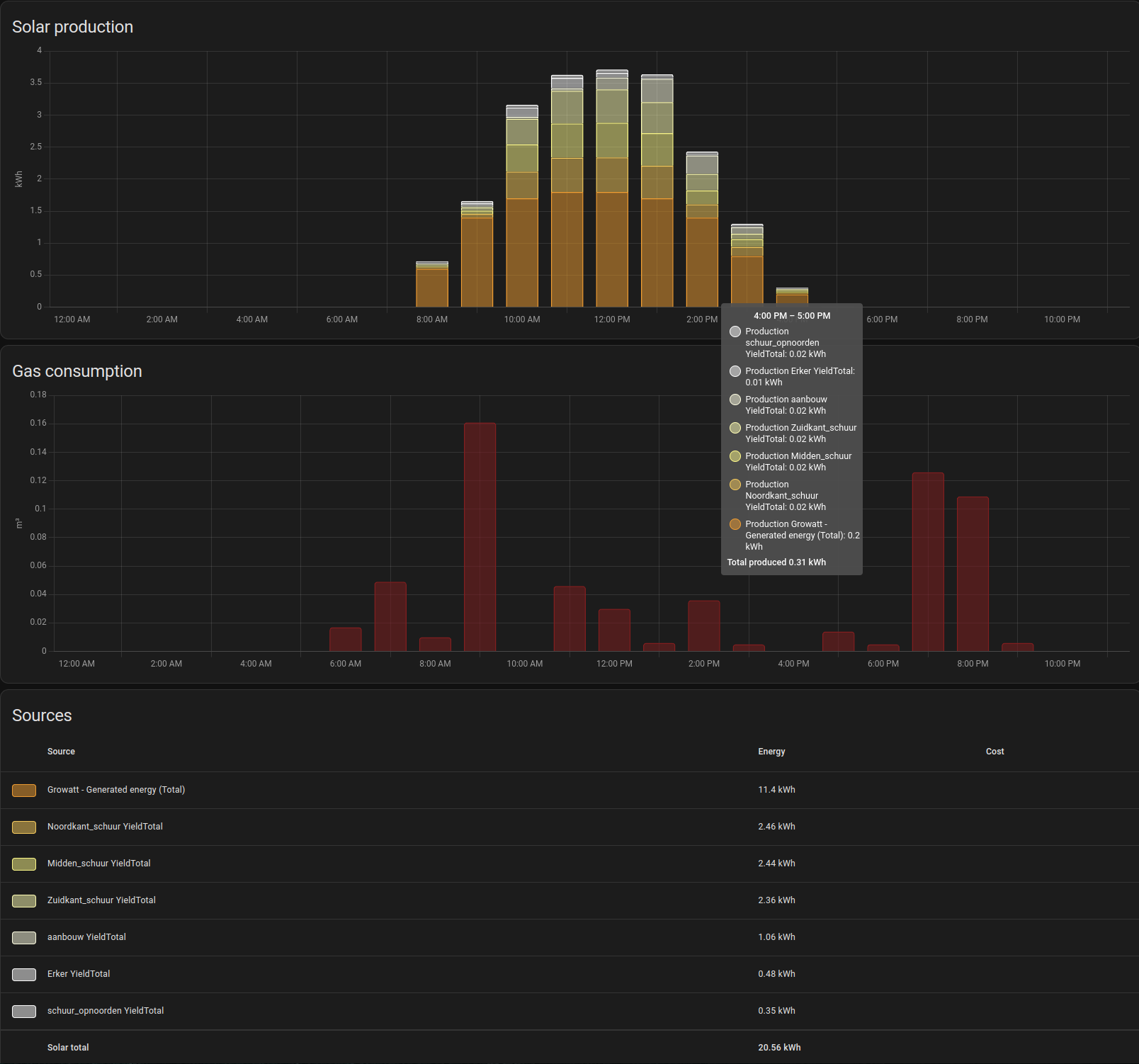Image resolution: width=1139 pixels, height=1064 pixels.
Task: Click the aanbouw YieldTotal color swatch
Action: (x=24, y=938)
